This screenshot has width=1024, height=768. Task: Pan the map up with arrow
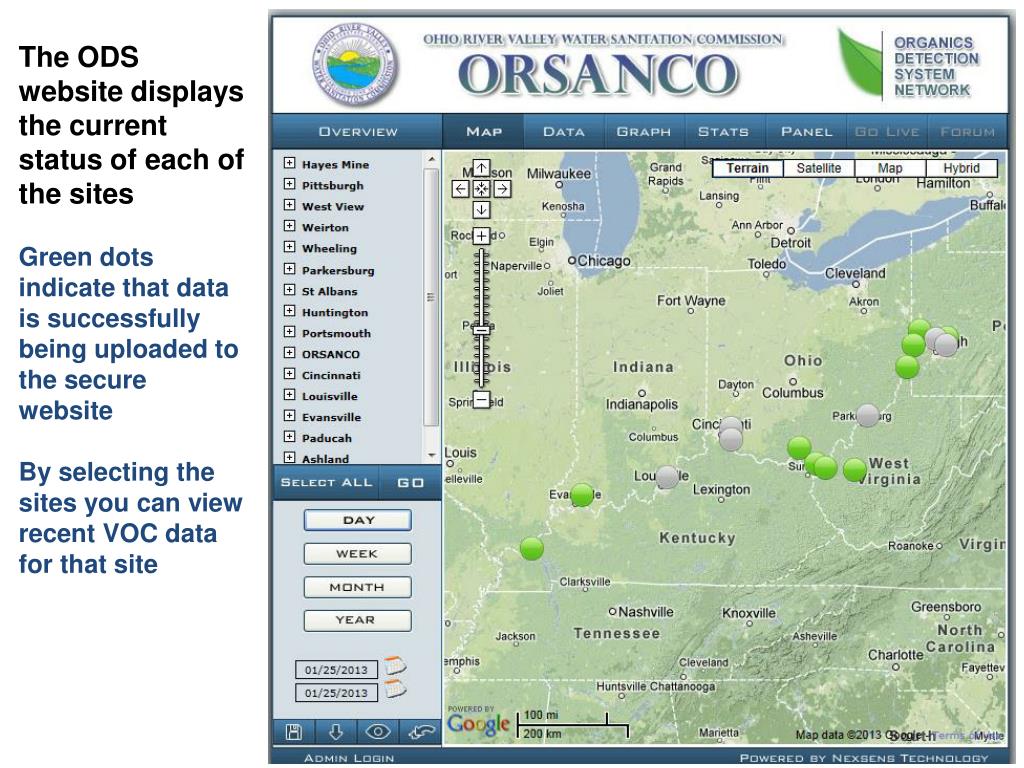pyautogui.click(x=481, y=168)
